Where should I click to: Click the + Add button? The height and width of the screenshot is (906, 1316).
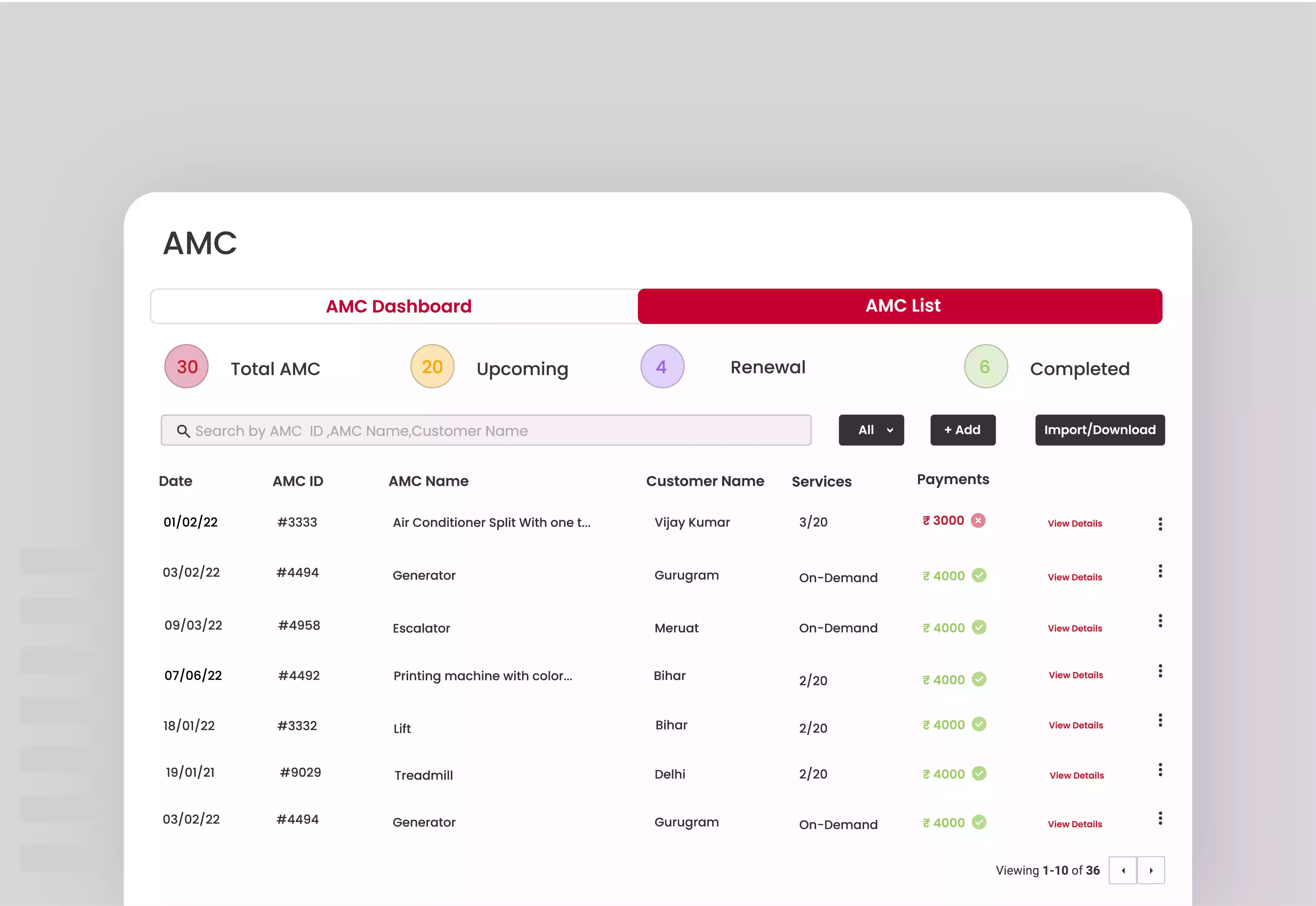(x=963, y=430)
